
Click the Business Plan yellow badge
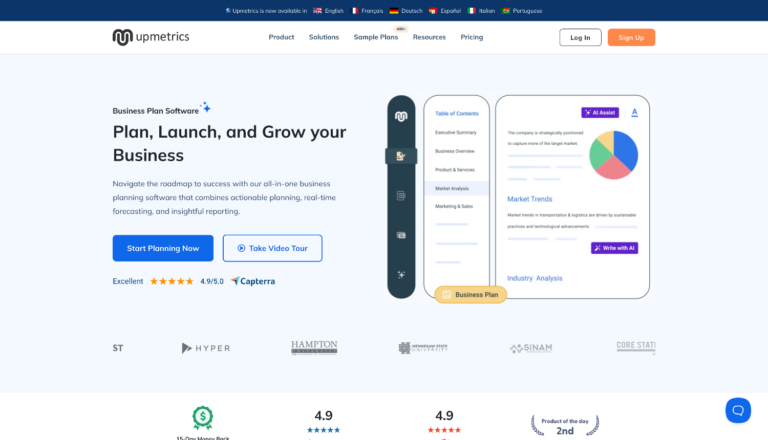click(x=470, y=294)
